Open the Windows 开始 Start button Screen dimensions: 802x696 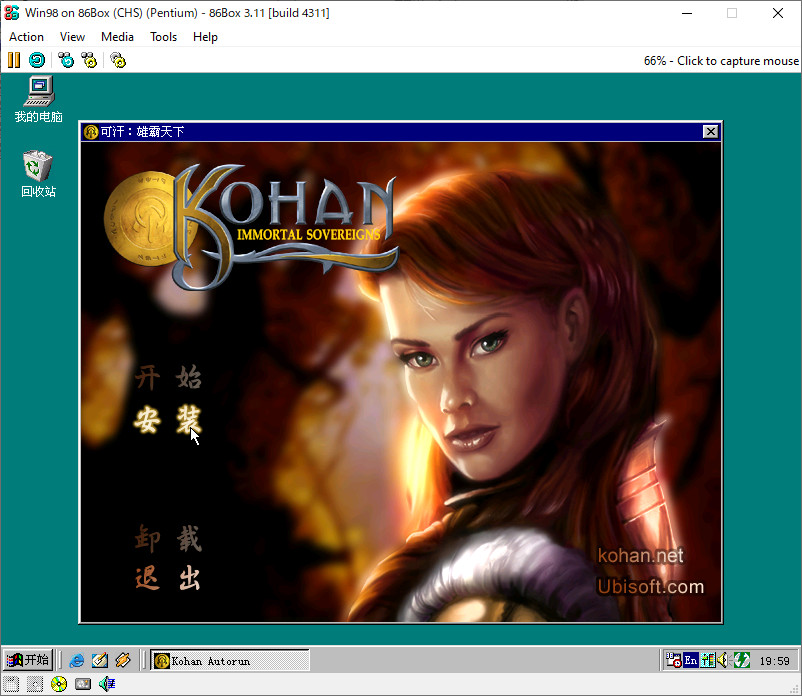coord(28,660)
